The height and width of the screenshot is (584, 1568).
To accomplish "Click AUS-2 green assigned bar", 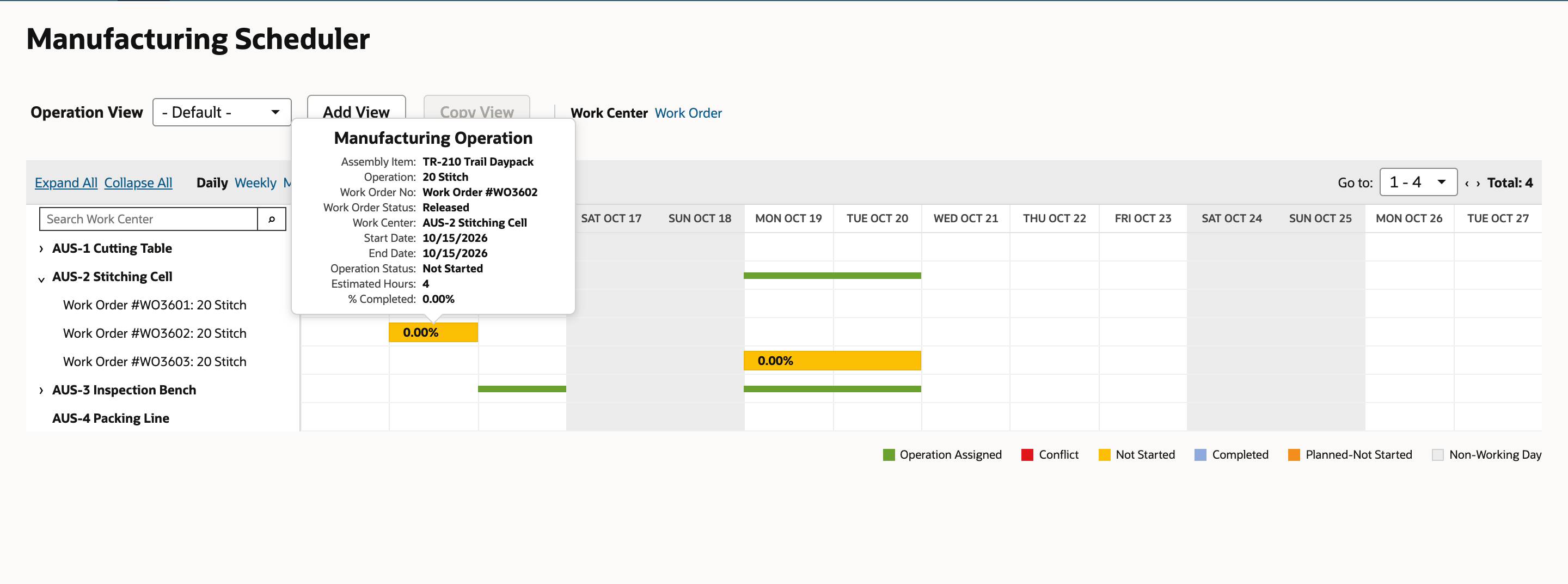I will [x=832, y=276].
